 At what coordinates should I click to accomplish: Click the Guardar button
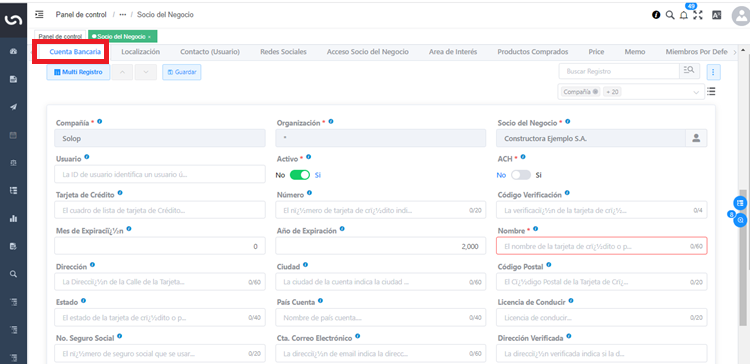182,72
